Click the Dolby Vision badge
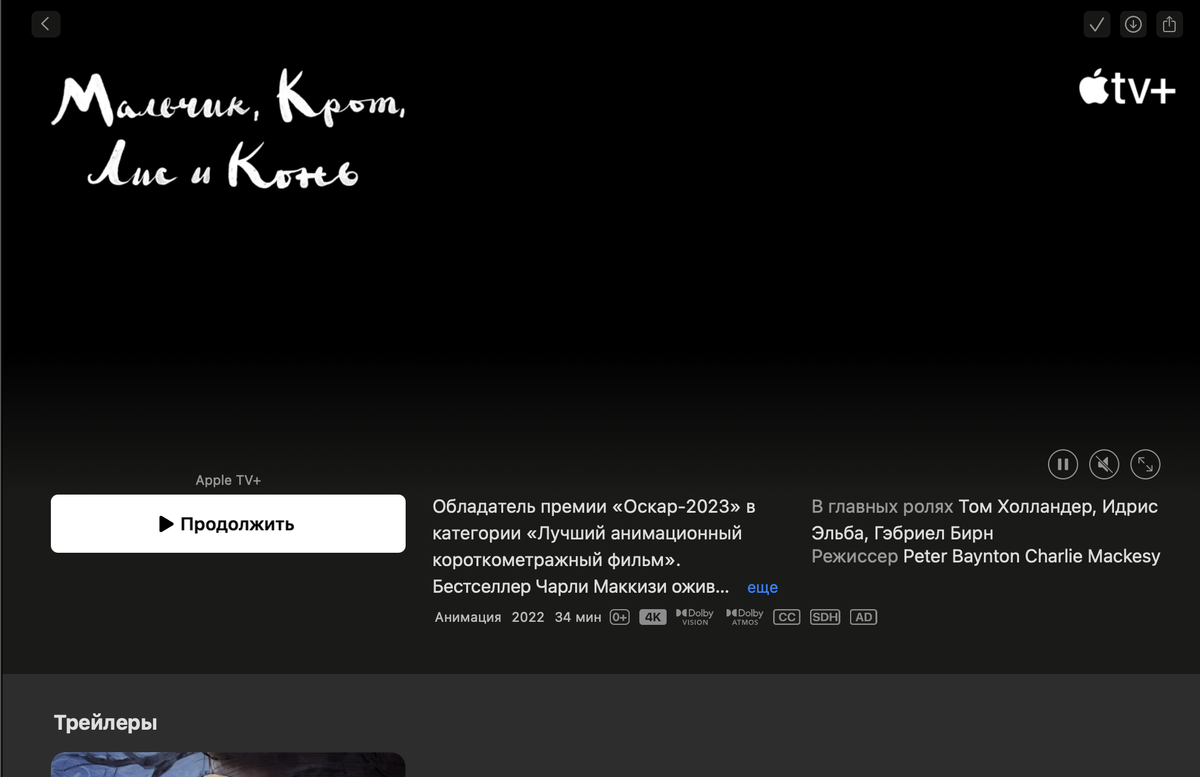This screenshot has width=1200, height=777. point(695,617)
